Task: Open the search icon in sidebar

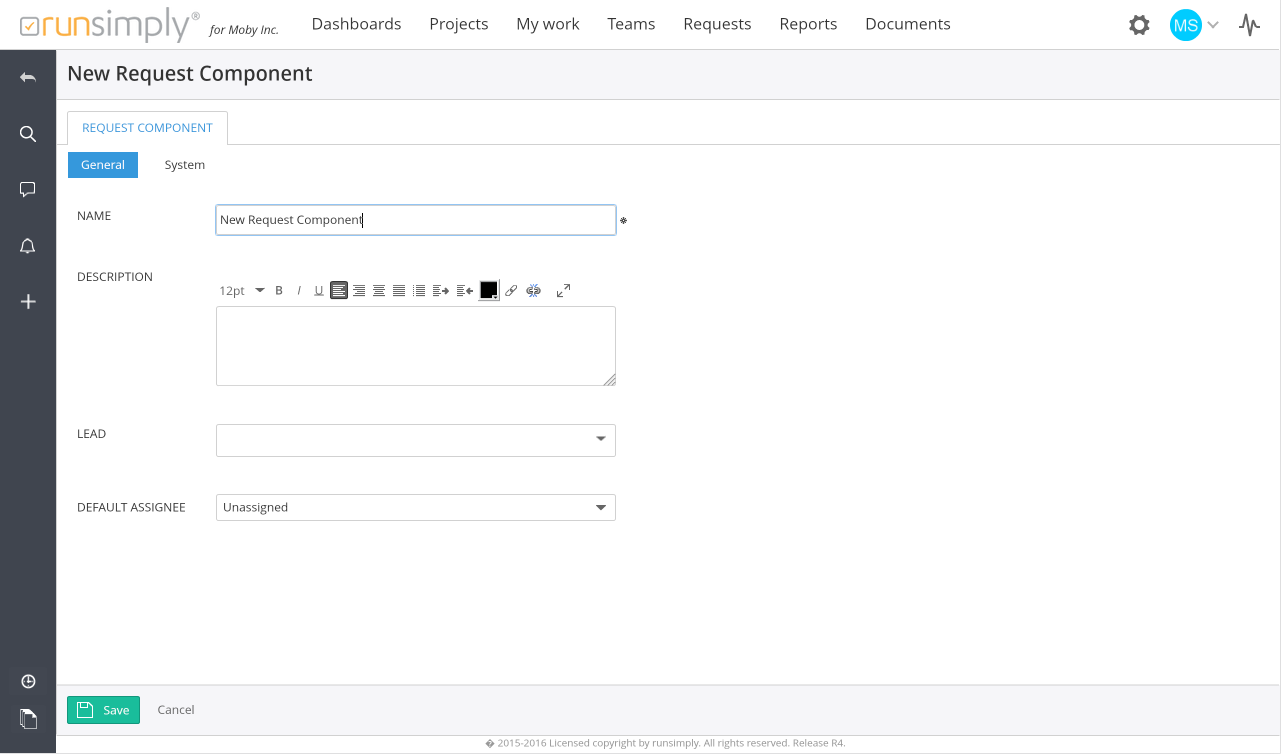Action: tap(28, 134)
